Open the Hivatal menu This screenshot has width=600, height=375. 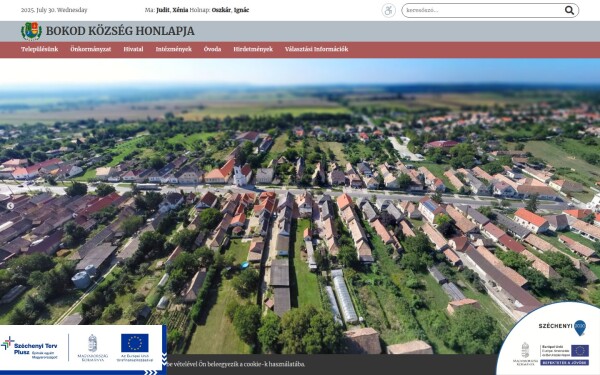pyautogui.click(x=133, y=49)
